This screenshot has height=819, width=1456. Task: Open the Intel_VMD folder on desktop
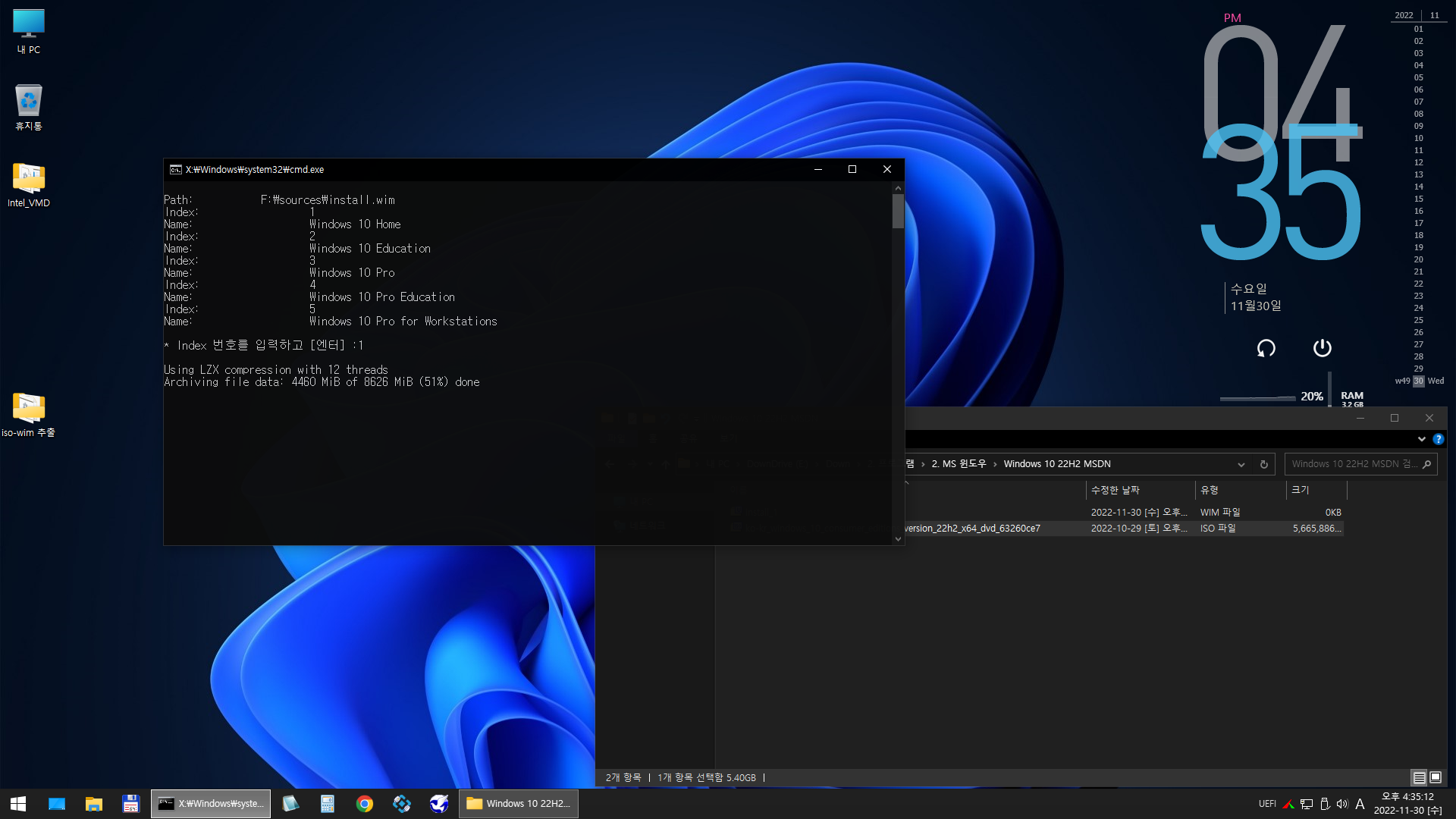point(29,184)
